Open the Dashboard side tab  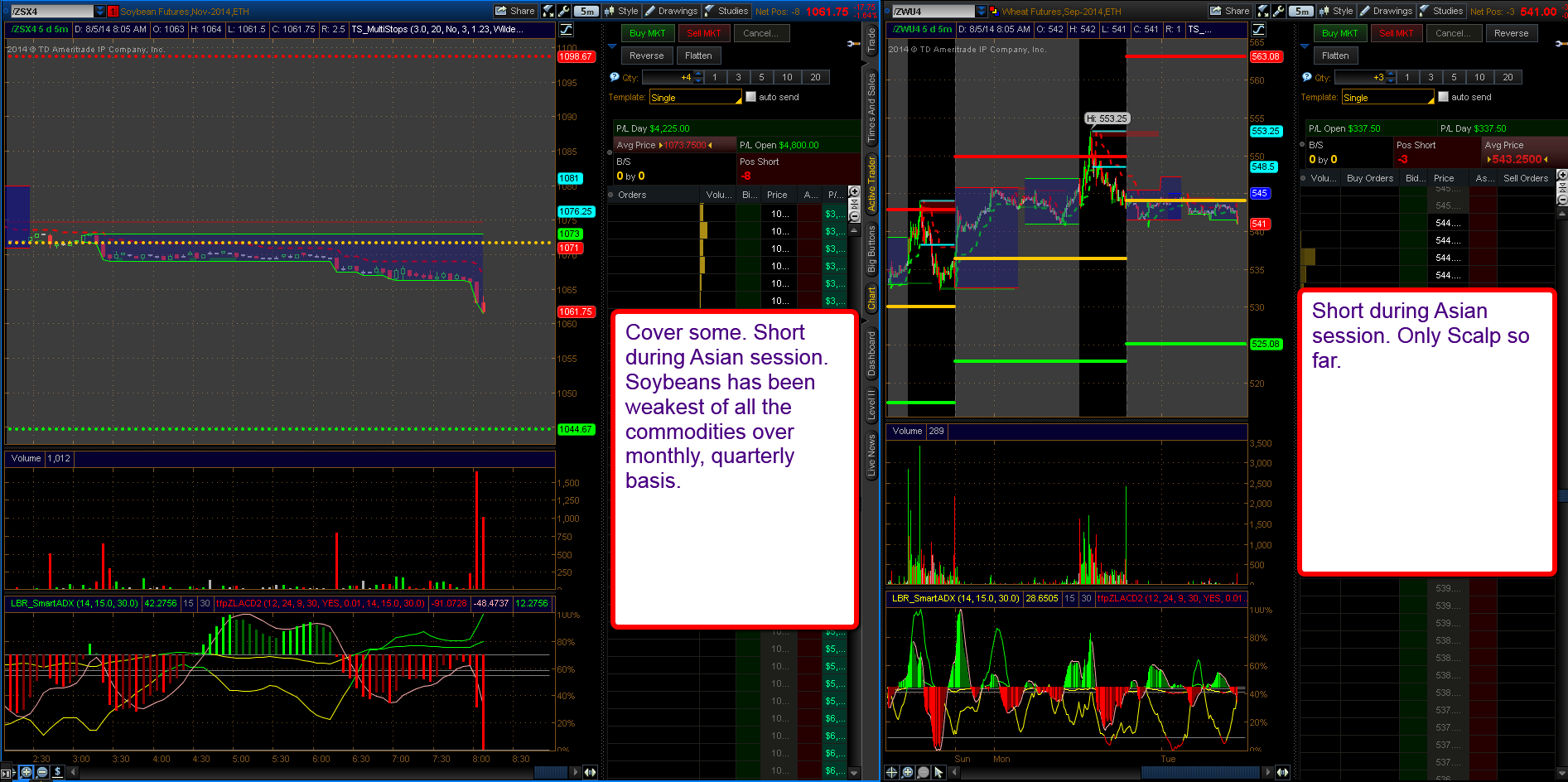click(871, 354)
